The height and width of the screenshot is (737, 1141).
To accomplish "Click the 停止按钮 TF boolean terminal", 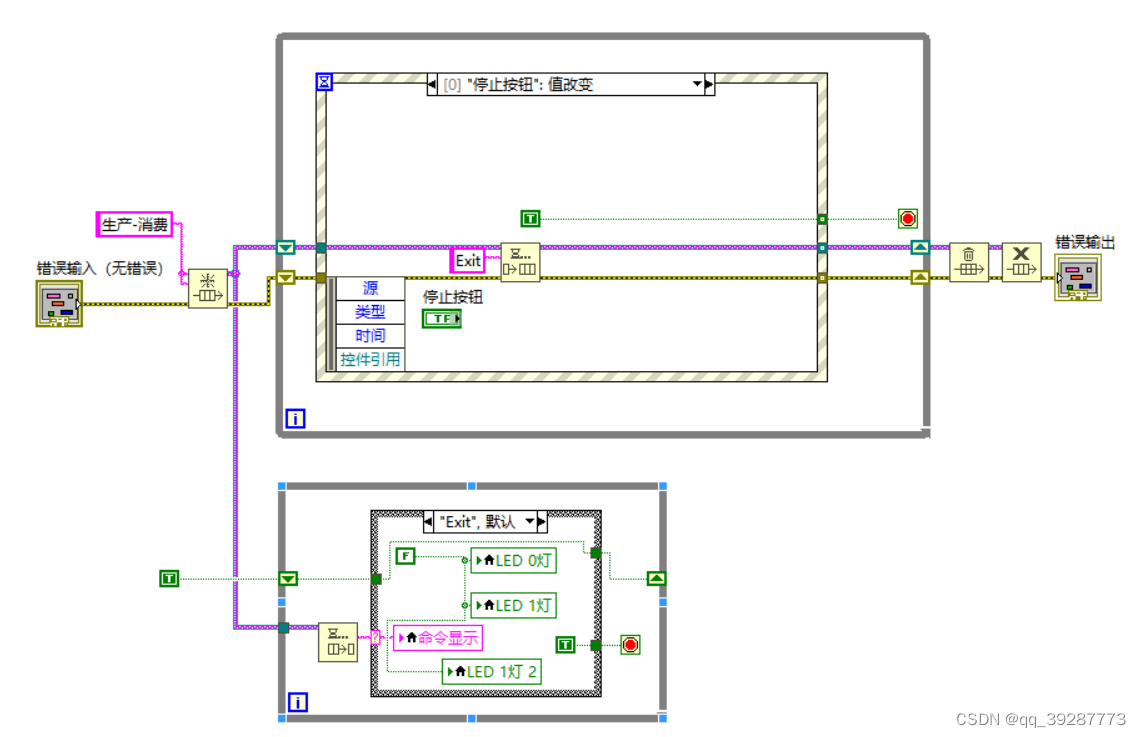I will tap(441, 318).
